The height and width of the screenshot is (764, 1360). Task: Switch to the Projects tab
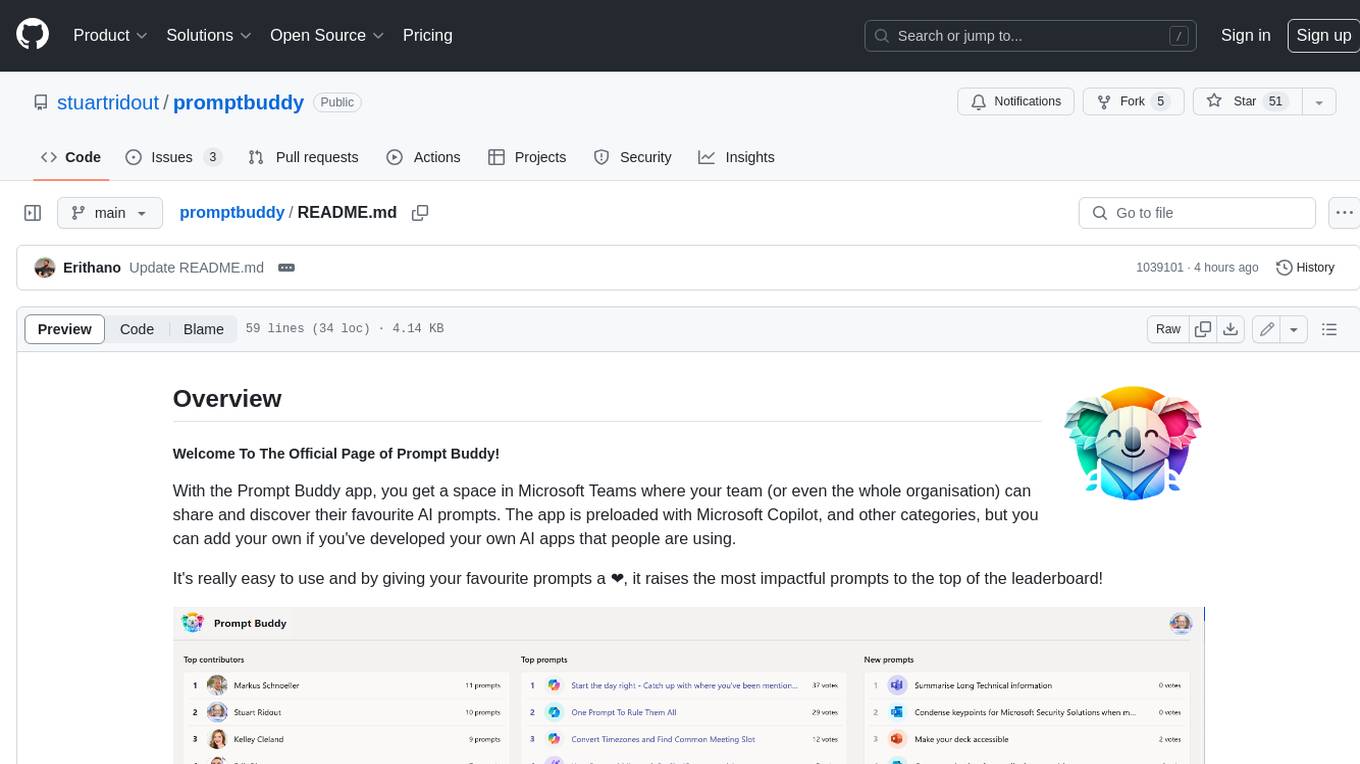click(x=527, y=157)
